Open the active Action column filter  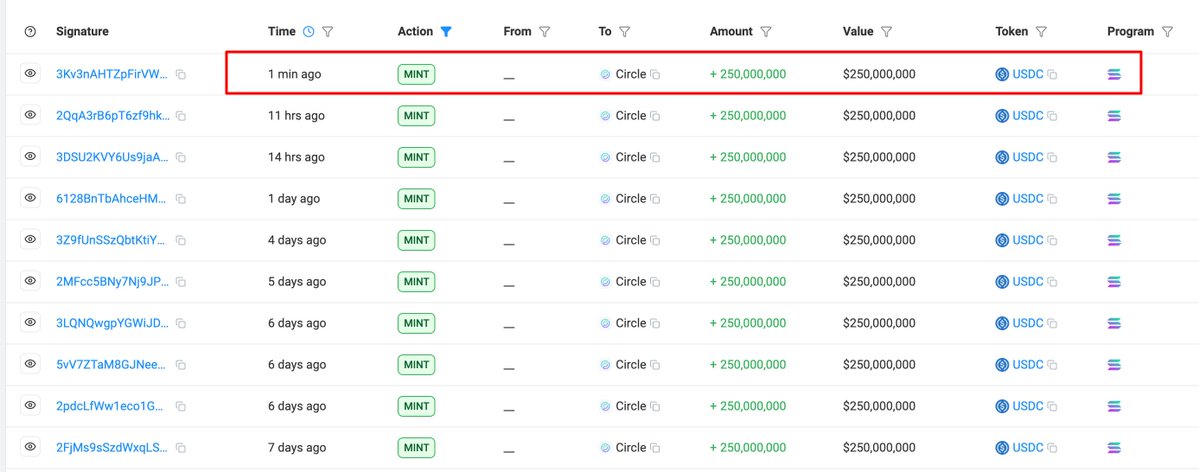click(x=447, y=31)
